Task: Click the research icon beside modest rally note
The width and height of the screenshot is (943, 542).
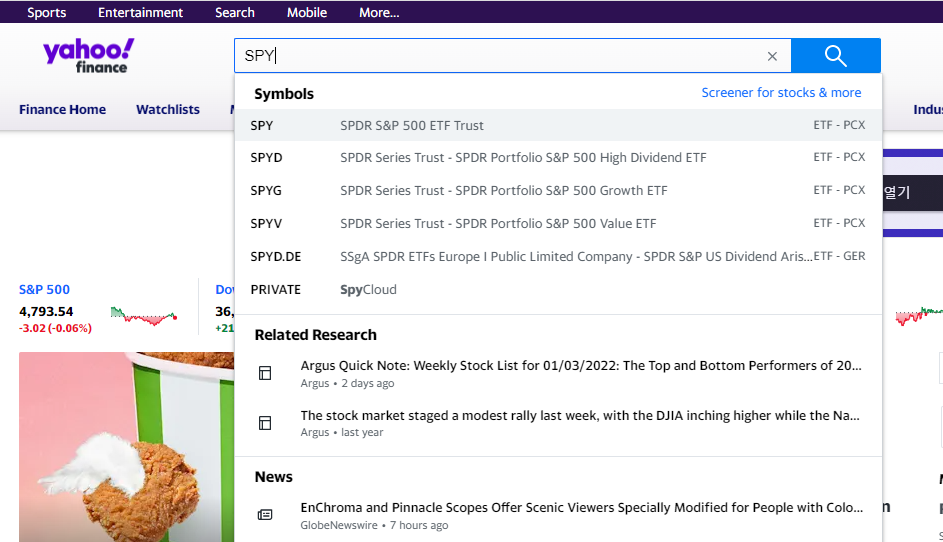Action: [x=265, y=423]
